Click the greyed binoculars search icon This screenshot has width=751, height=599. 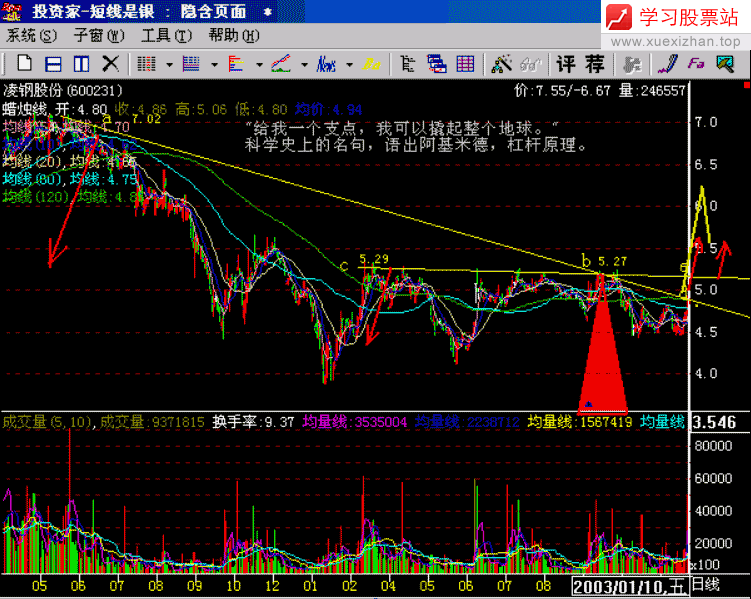pos(530,64)
